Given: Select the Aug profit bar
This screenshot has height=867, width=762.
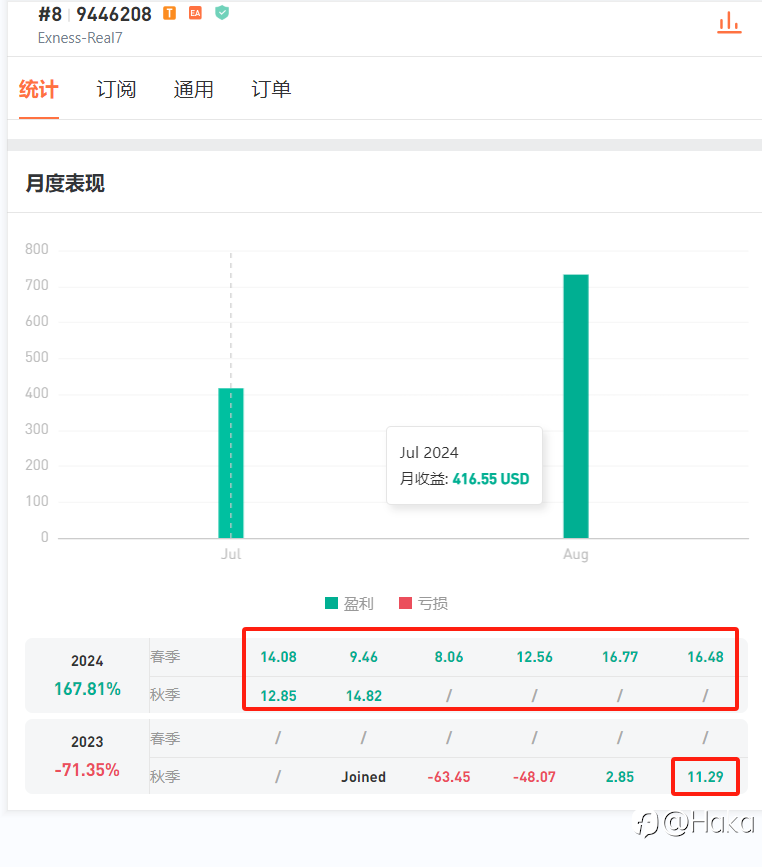Looking at the screenshot, I should tap(576, 406).
